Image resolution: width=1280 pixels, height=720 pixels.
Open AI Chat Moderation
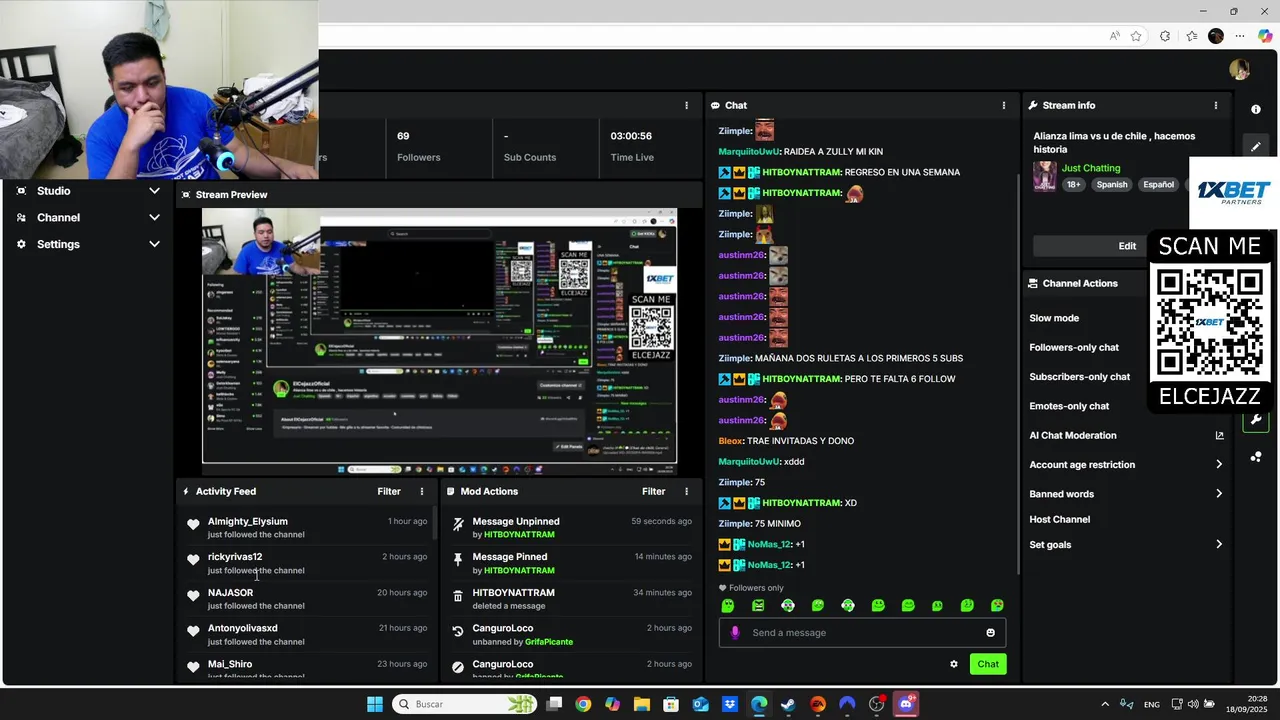(1072, 435)
